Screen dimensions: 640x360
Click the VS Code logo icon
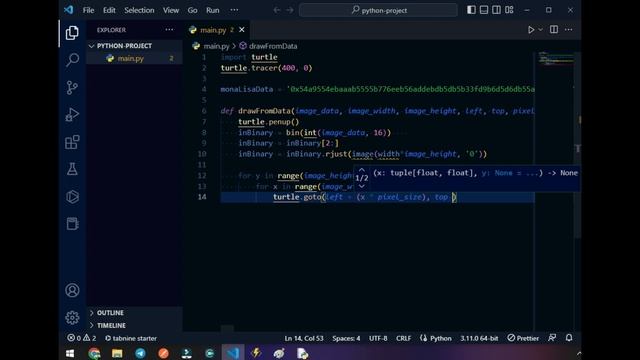(69, 10)
